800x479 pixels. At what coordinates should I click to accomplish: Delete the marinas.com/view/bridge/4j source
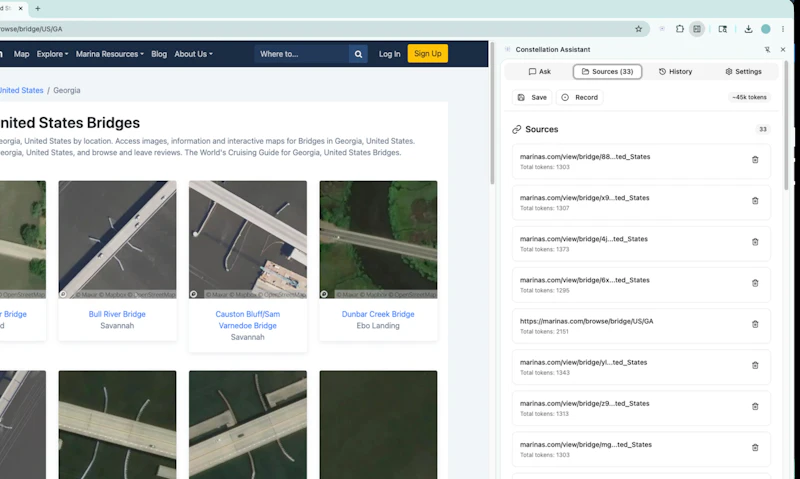click(x=755, y=242)
